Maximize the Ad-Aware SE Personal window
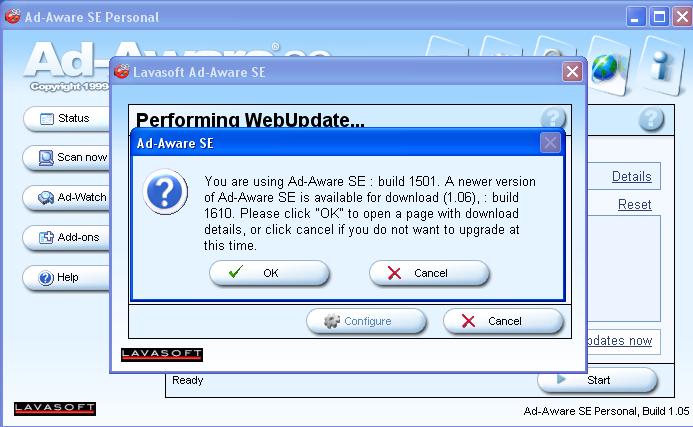 click(x=659, y=17)
